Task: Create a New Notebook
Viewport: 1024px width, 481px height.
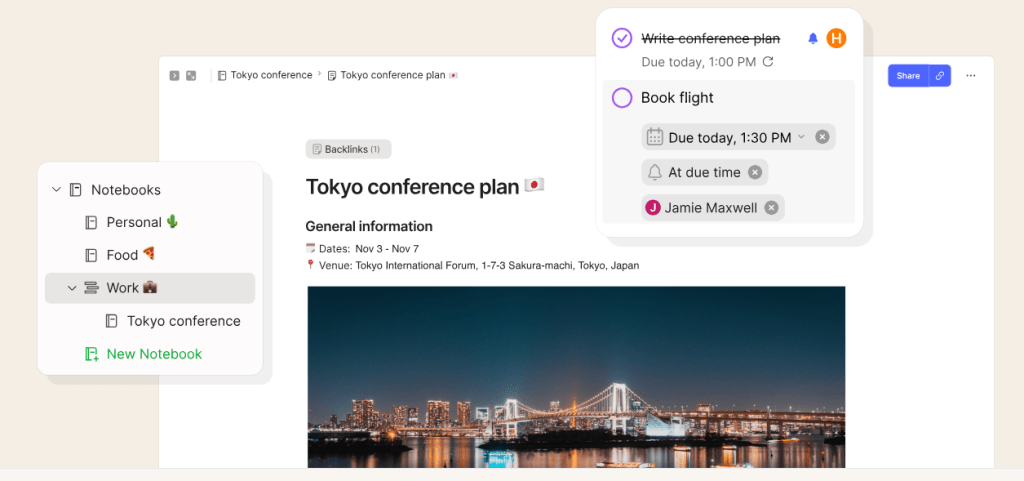Action: 154,354
